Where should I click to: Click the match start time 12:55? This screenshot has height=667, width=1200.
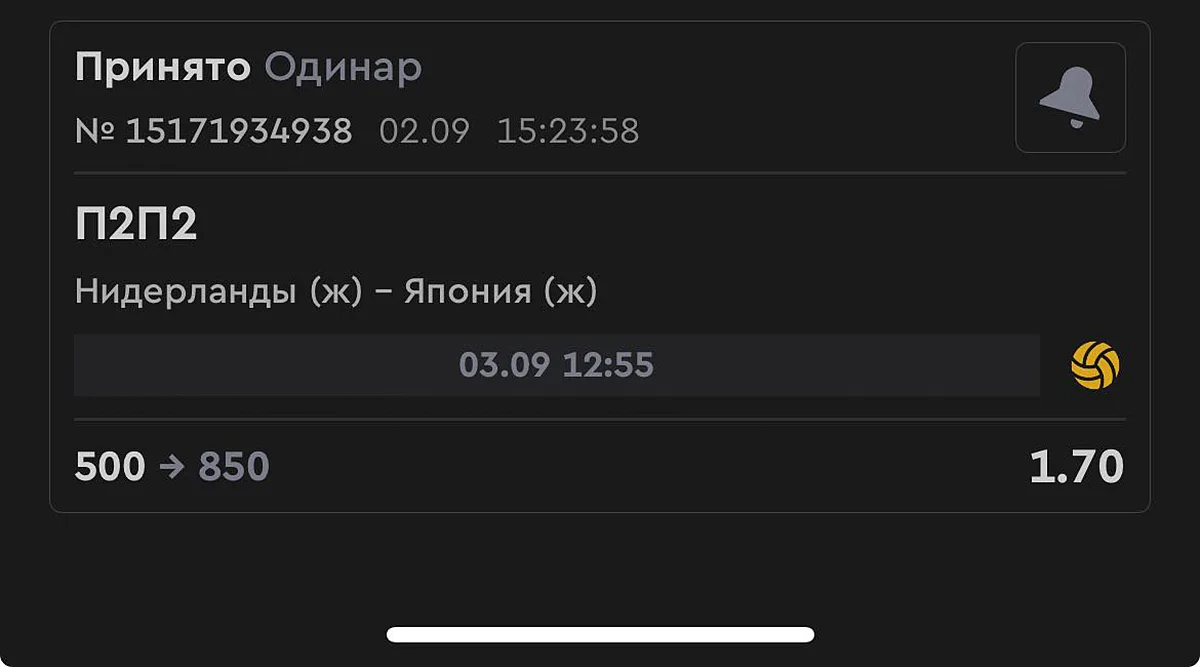(607, 365)
